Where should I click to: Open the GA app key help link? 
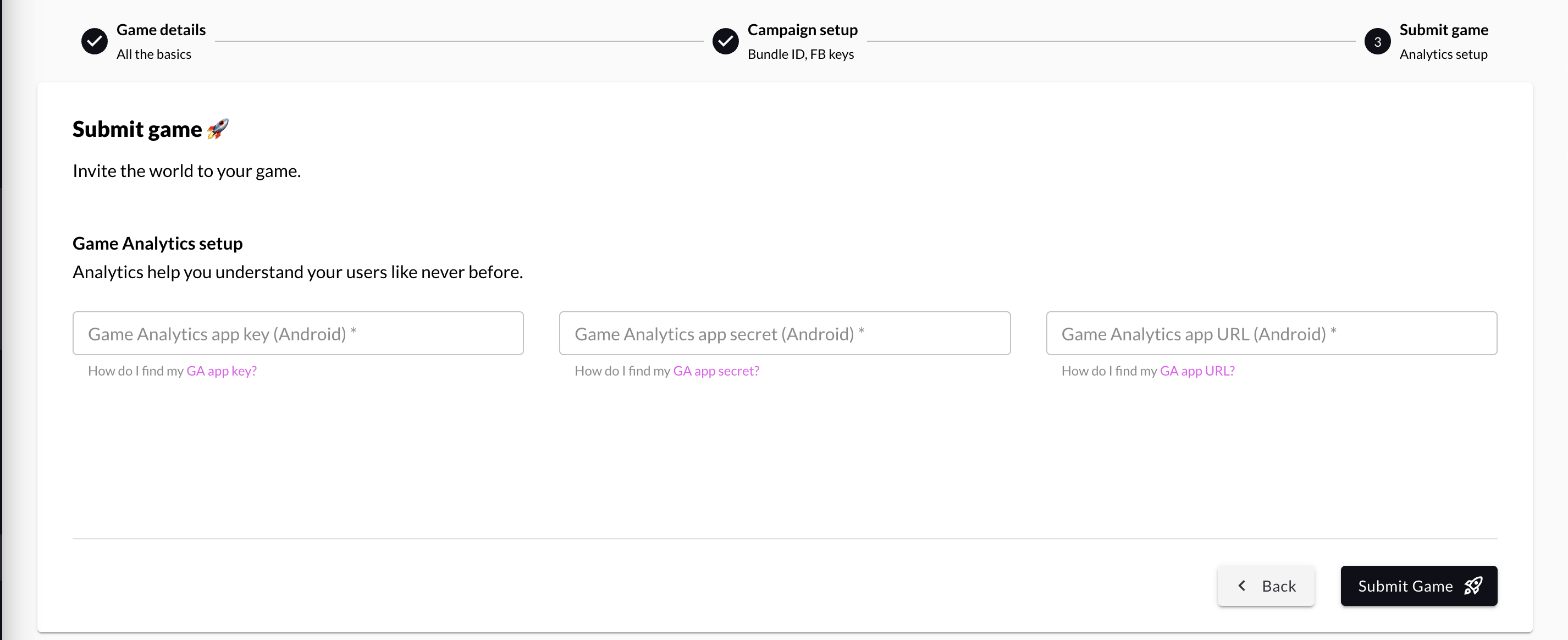coord(222,371)
